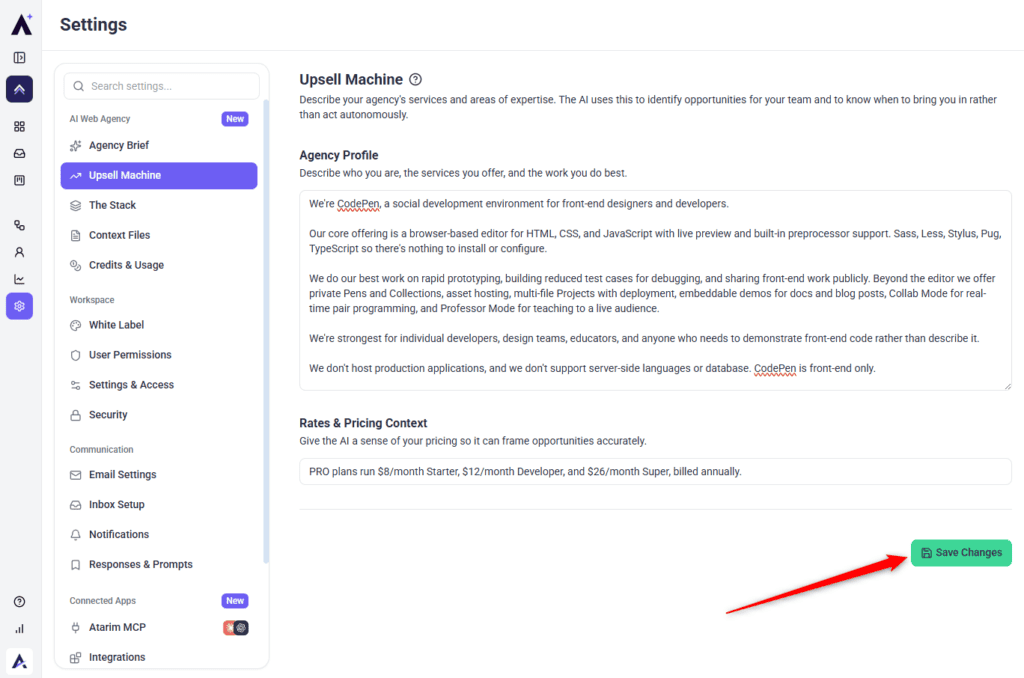Click the Atarim account logo at rail bottom
Viewport: 1024px width, 678px height.
(20, 662)
